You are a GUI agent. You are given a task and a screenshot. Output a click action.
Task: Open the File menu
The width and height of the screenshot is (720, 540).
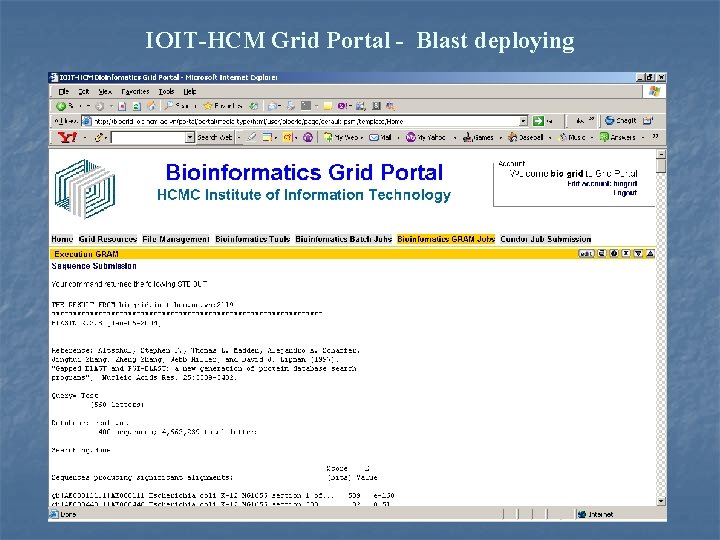[63, 91]
